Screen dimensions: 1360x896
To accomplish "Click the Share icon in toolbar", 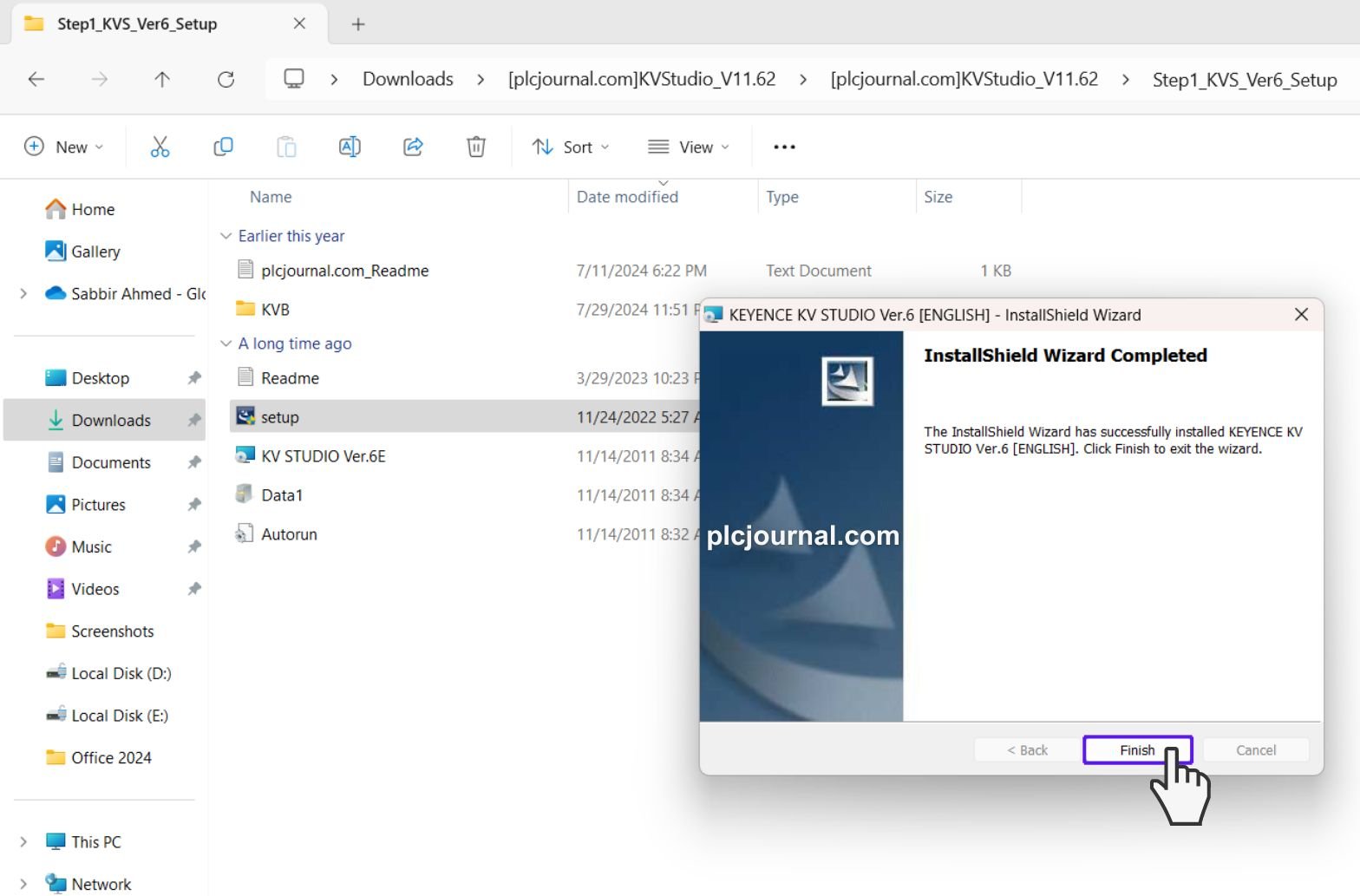I will click(x=413, y=147).
